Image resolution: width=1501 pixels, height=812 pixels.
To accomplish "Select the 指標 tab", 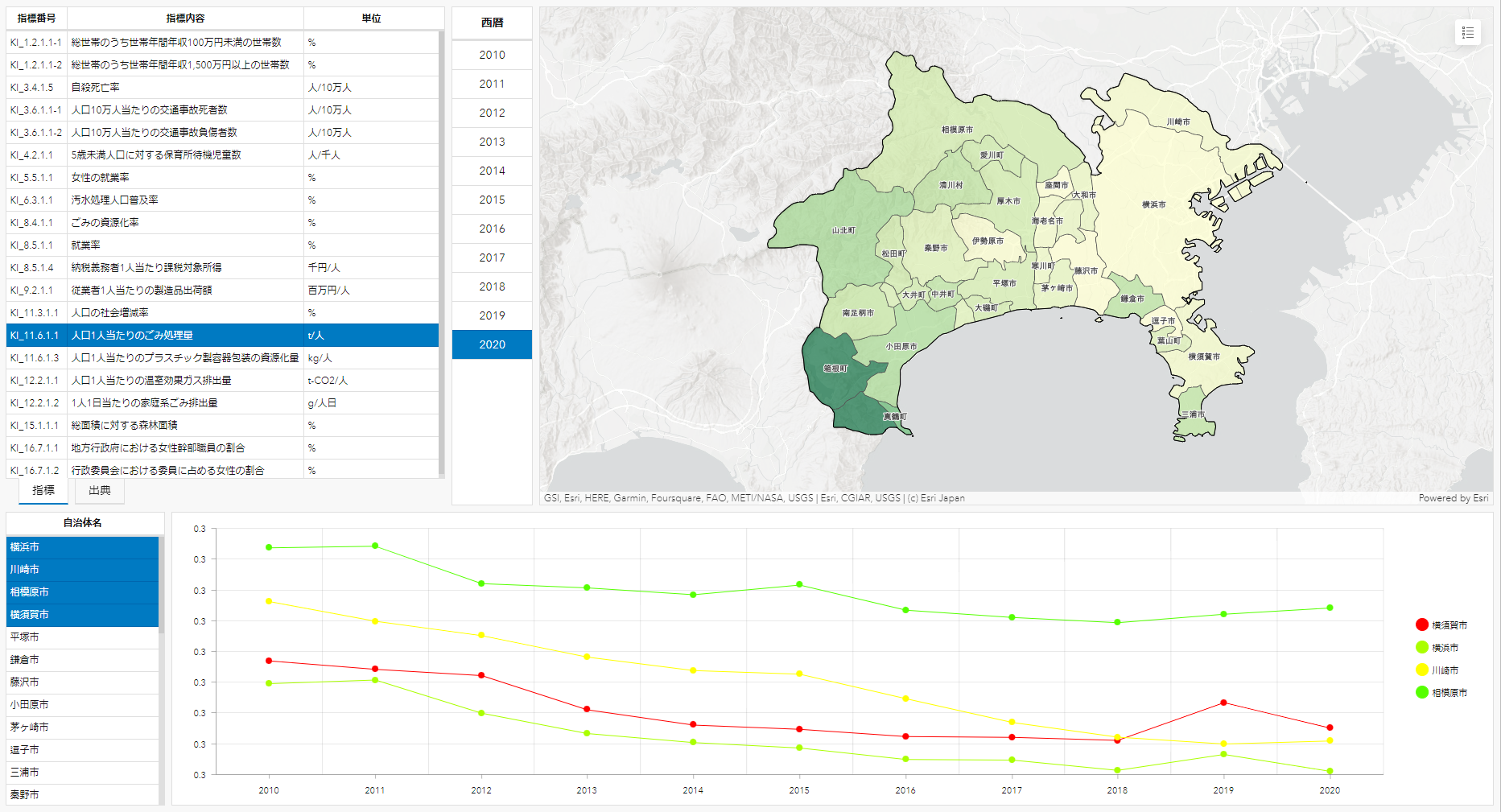I will click(x=43, y=490).
